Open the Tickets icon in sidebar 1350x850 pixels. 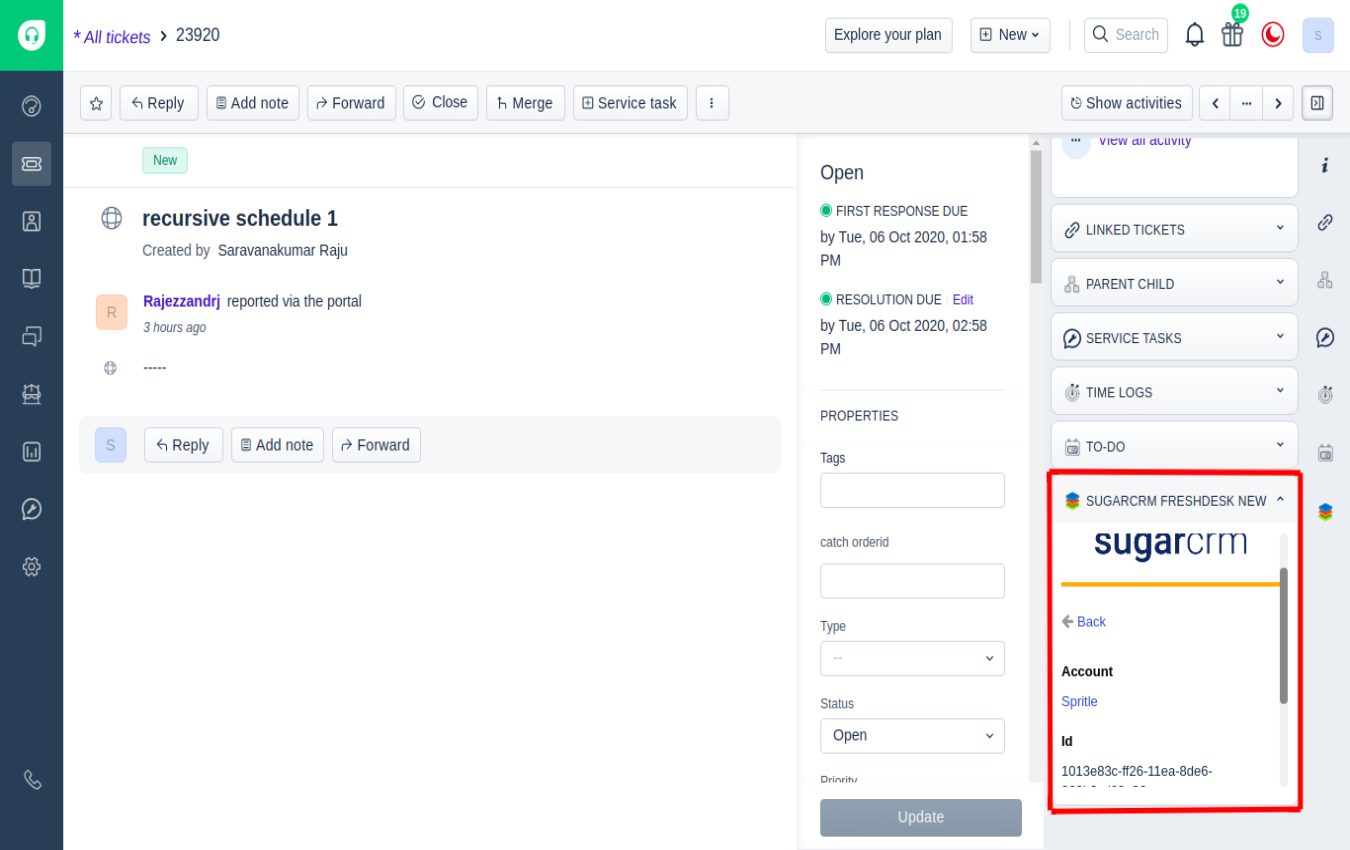click(x=31, y=163)
